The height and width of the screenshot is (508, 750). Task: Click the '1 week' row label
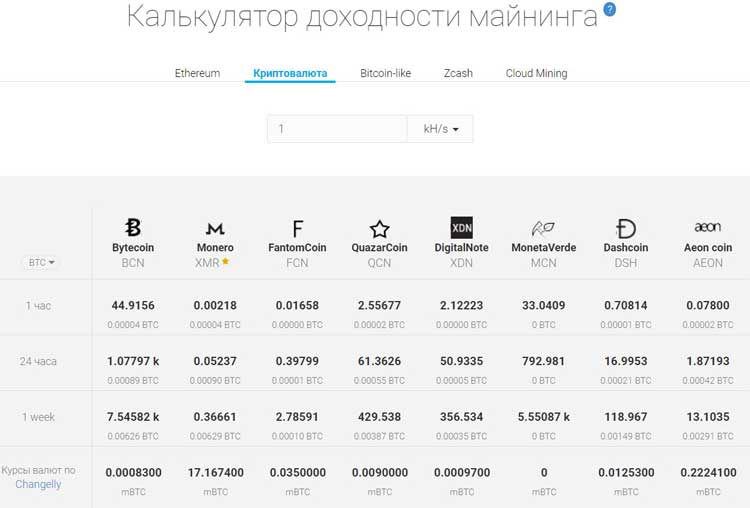click(x=38, y=417)
